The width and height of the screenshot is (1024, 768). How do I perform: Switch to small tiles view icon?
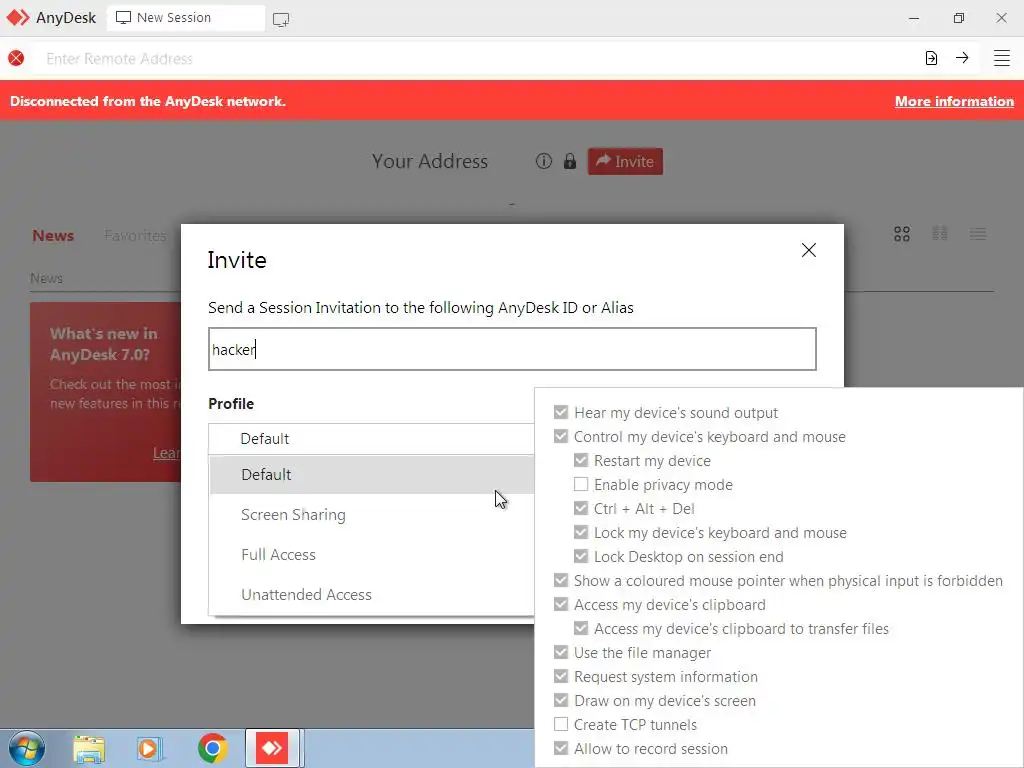[x=940, y=233]
